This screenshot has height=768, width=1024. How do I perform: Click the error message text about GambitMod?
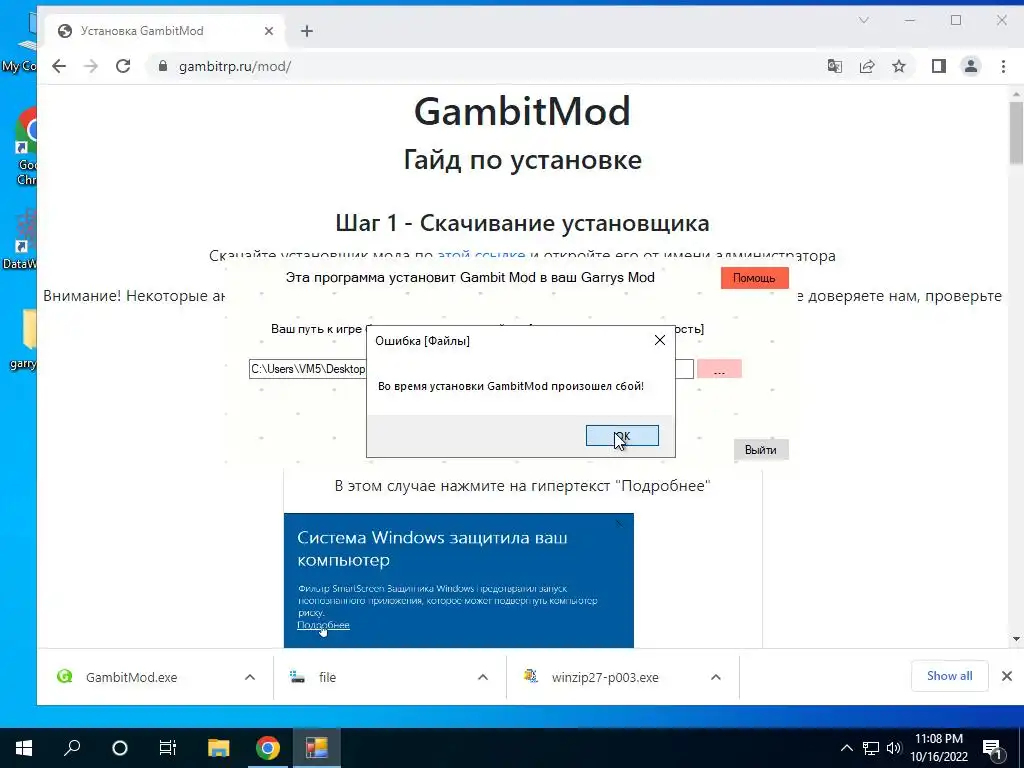click(x=511, y=386)
